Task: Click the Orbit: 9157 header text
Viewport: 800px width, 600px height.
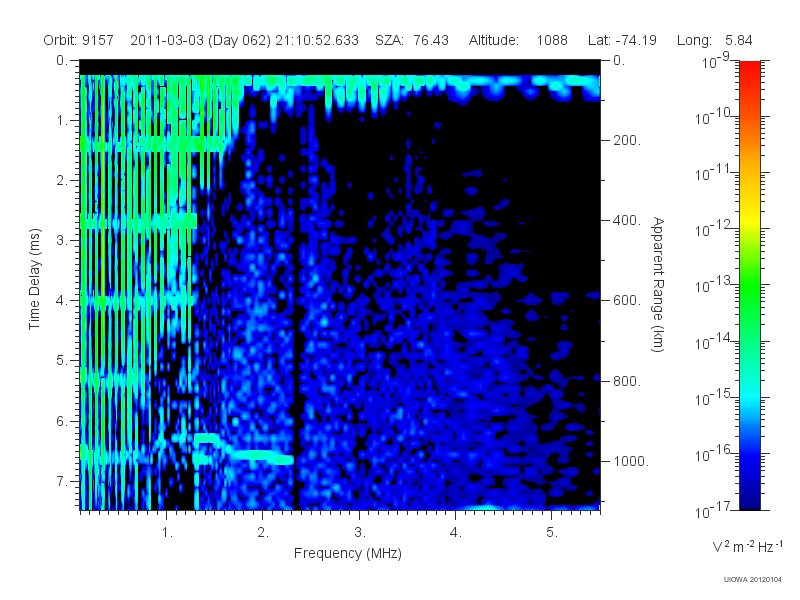Action: (x=78, y=40)
